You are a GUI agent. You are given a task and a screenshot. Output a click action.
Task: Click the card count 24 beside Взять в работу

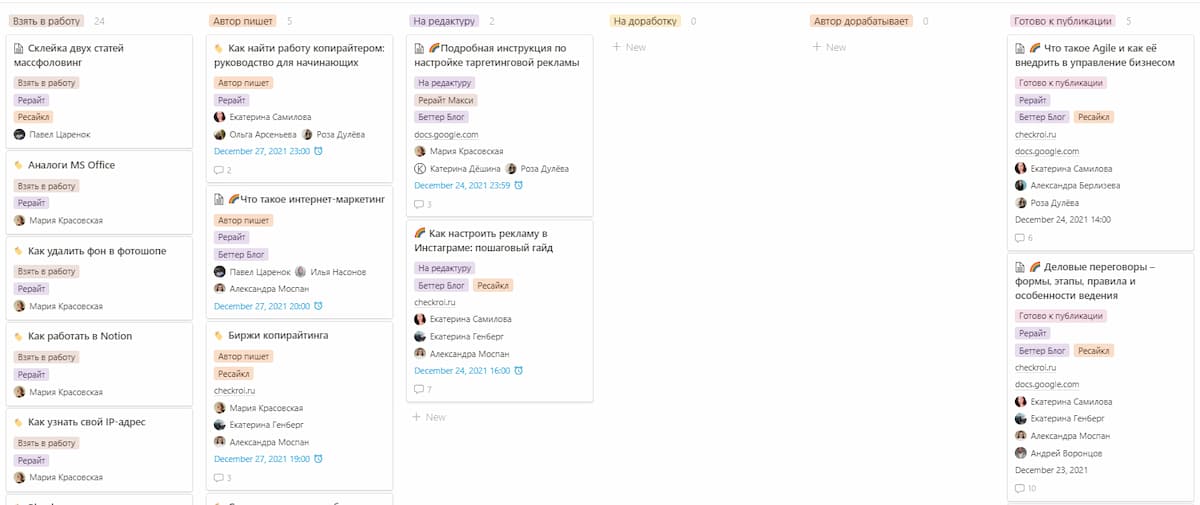pyautogui.click(x=98, y=21)
